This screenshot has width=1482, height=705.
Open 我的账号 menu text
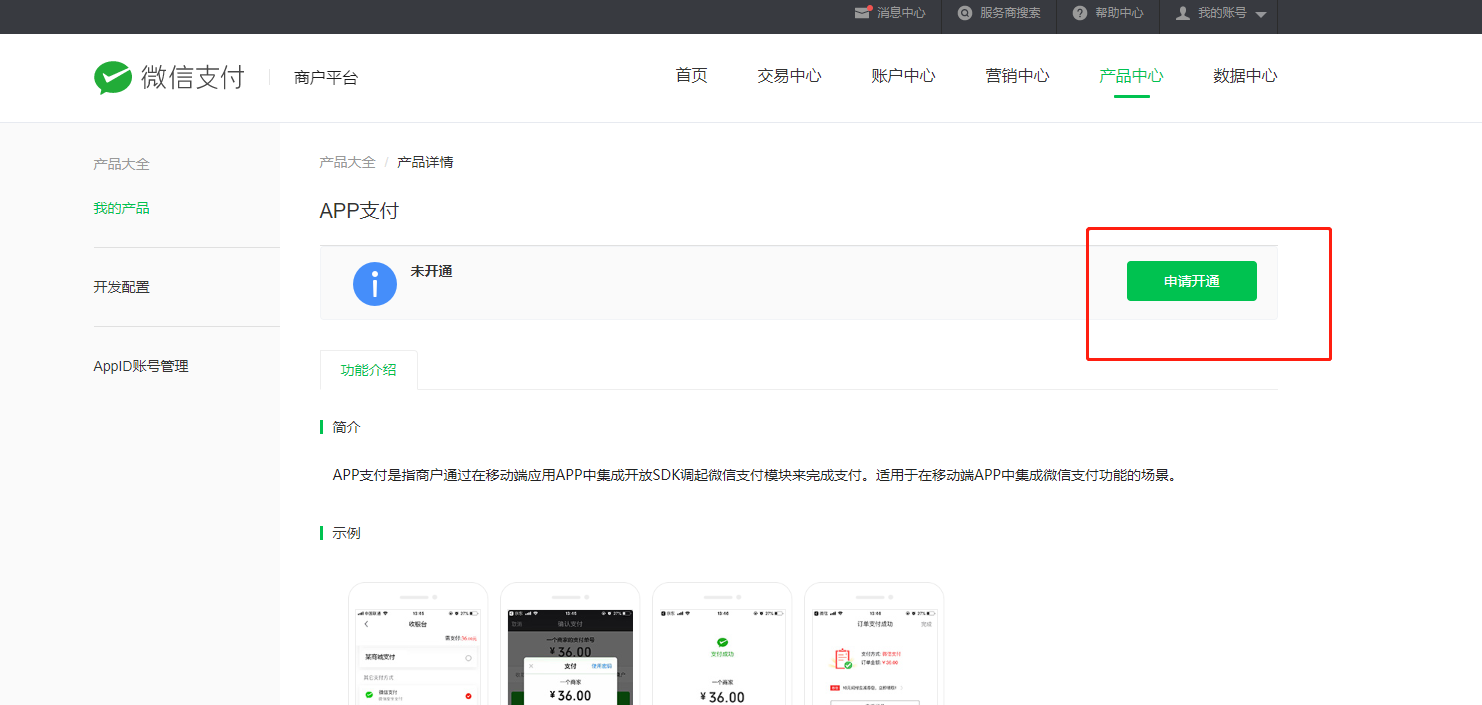click(x=1222, y=13)
